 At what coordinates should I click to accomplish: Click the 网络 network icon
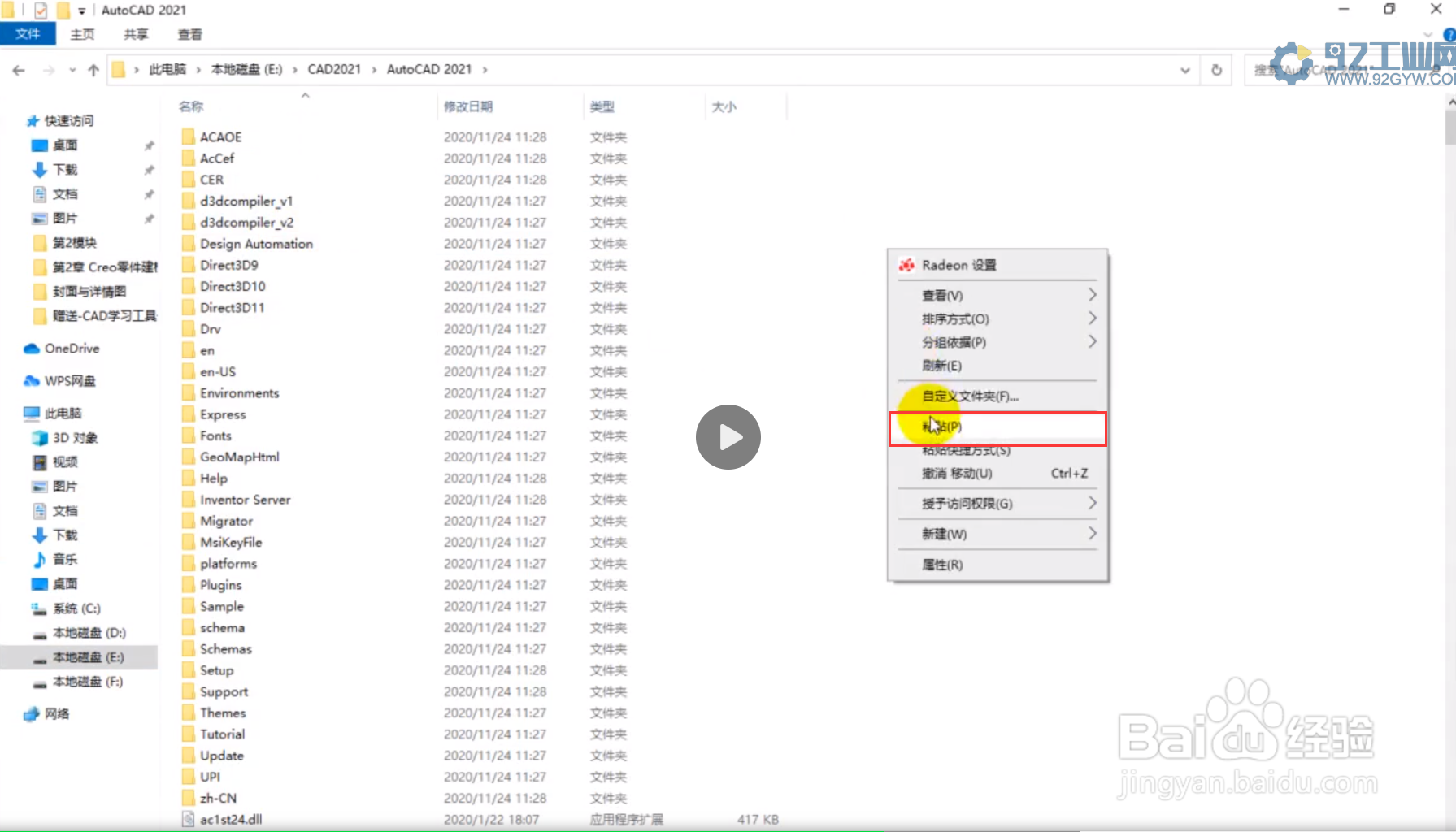(x=32, y=714)
